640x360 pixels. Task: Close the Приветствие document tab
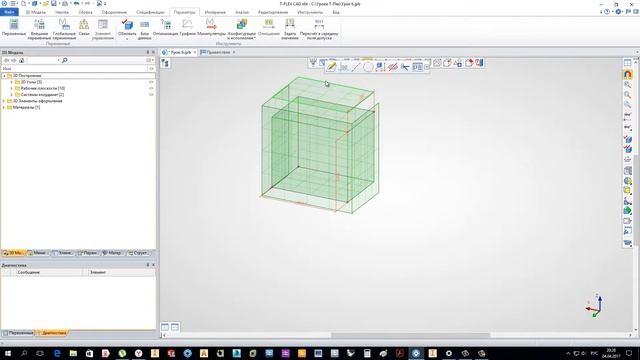234,52
